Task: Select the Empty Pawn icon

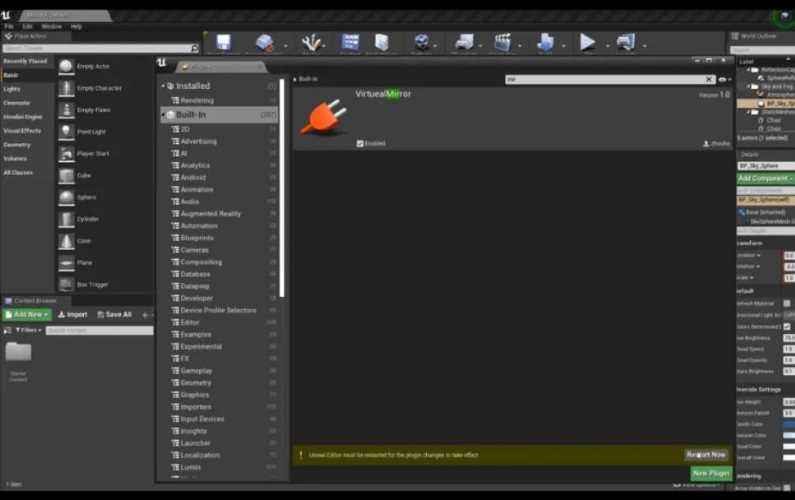Action: point(66,110)
